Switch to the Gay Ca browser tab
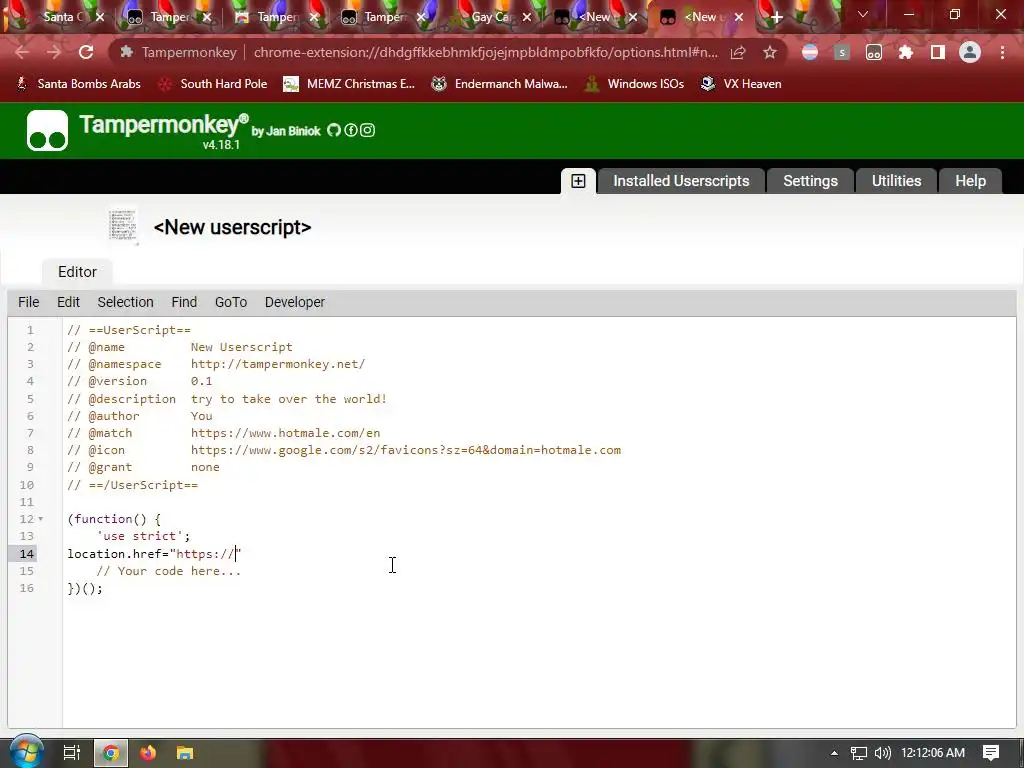 pos(488,17)
